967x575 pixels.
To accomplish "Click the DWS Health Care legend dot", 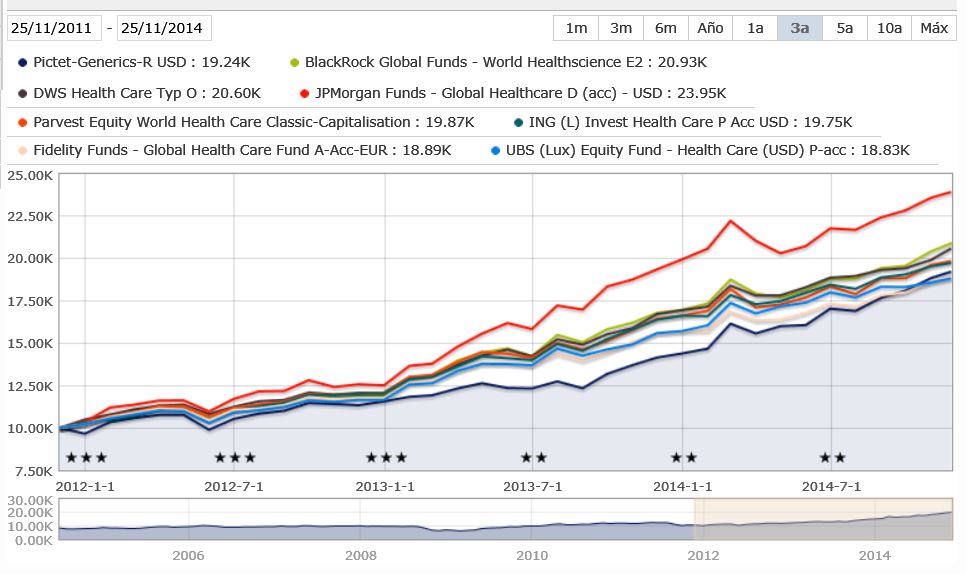I will pyautogui.click(x=23, y=93).
